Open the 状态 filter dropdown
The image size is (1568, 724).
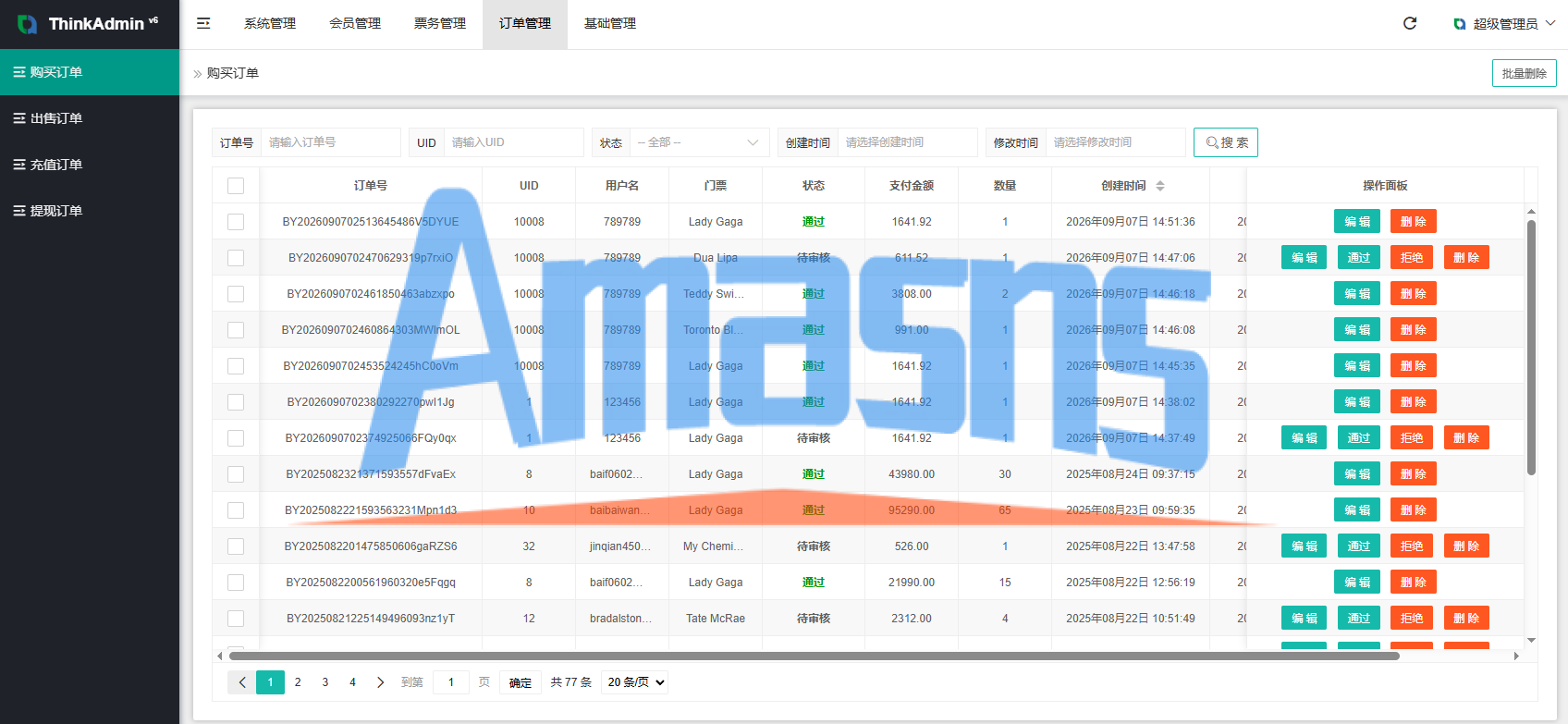[699, 142]
